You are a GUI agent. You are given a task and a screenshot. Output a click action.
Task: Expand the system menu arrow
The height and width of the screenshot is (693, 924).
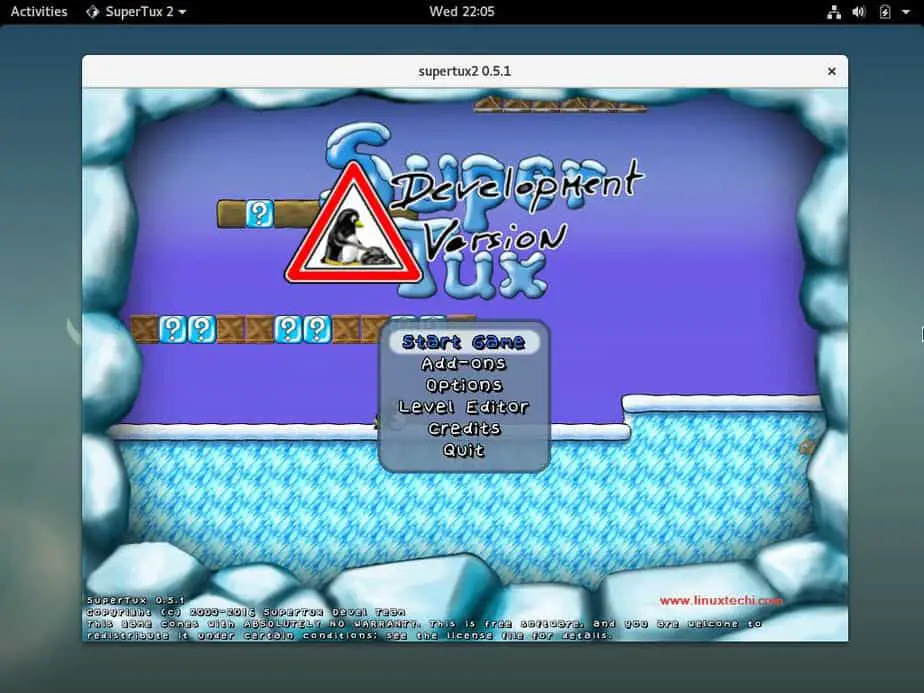906,12
